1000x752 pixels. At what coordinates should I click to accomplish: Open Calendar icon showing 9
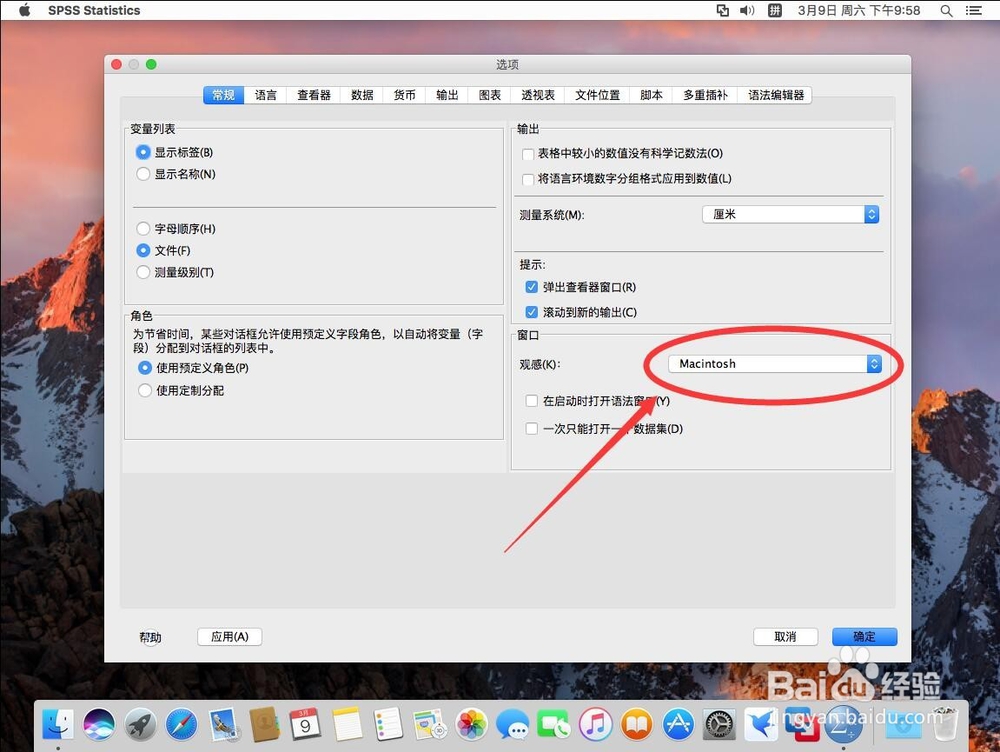305,725
